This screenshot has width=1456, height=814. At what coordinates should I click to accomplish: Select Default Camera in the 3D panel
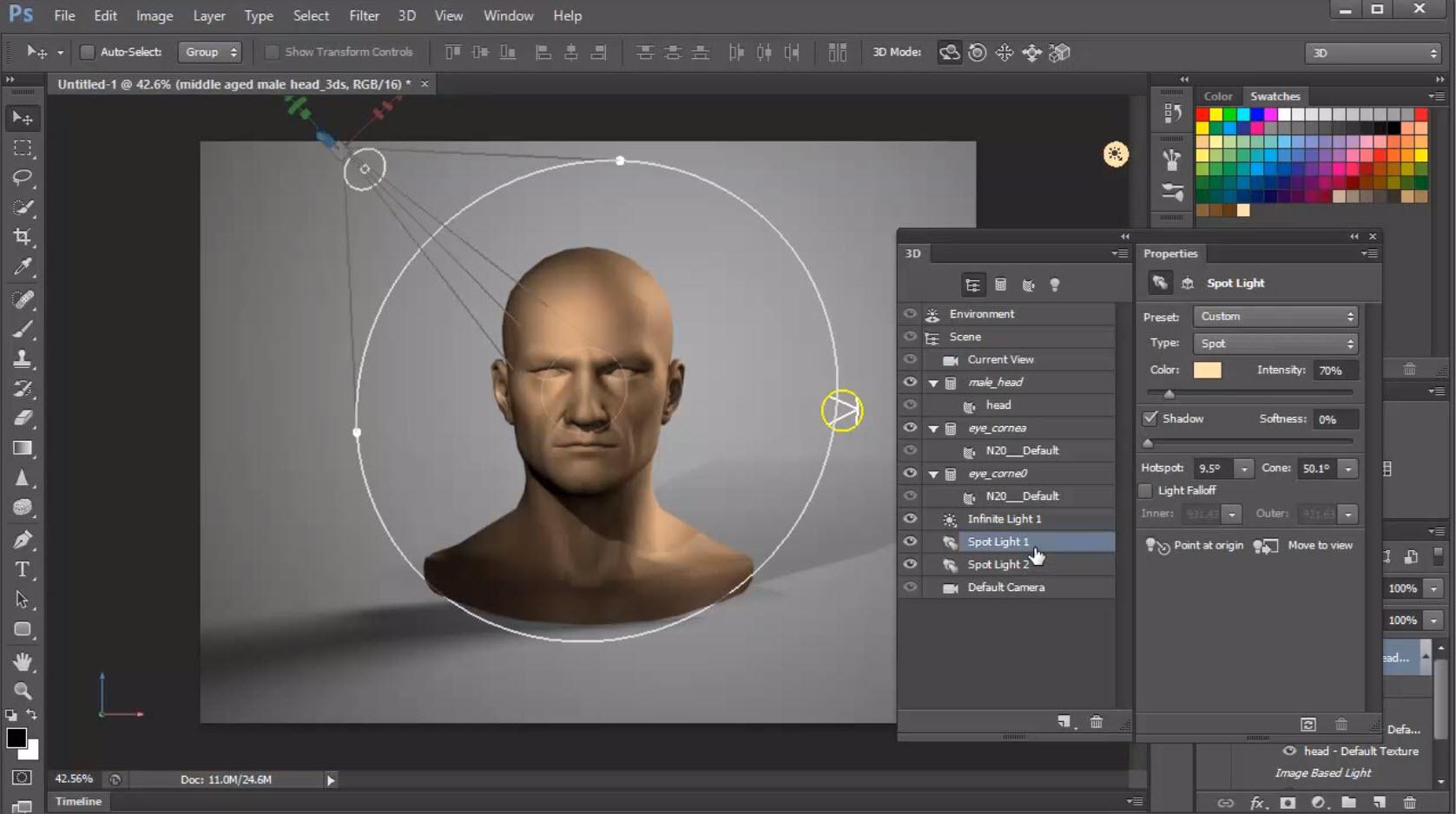tap(1005, 588)
